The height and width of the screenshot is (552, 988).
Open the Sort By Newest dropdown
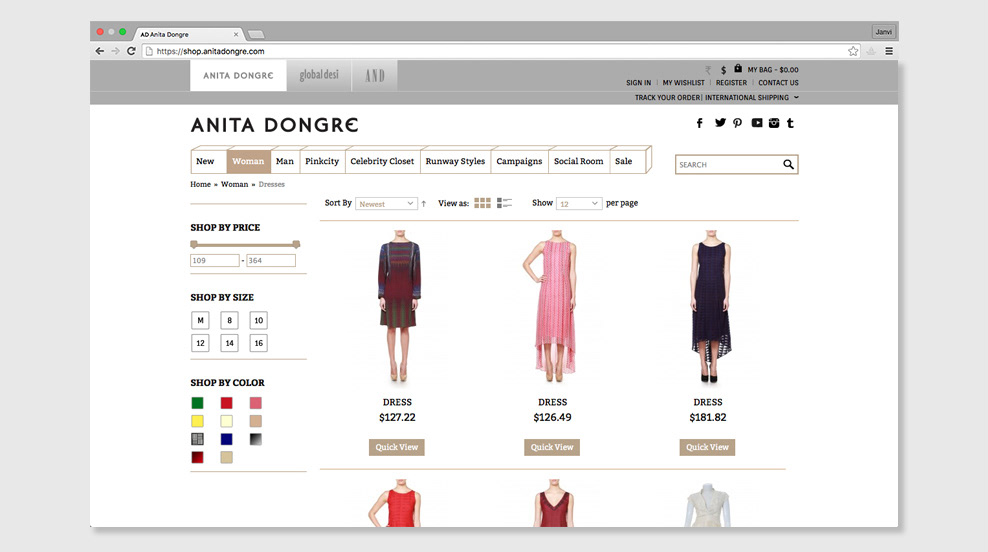tap(386, 204)
